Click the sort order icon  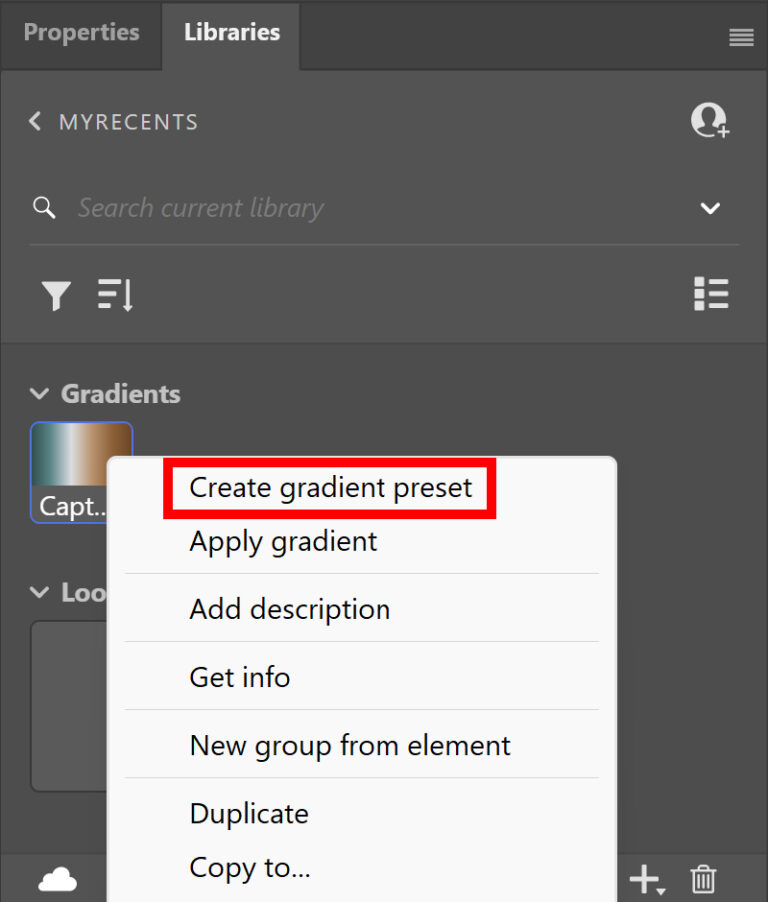point(114,294)
